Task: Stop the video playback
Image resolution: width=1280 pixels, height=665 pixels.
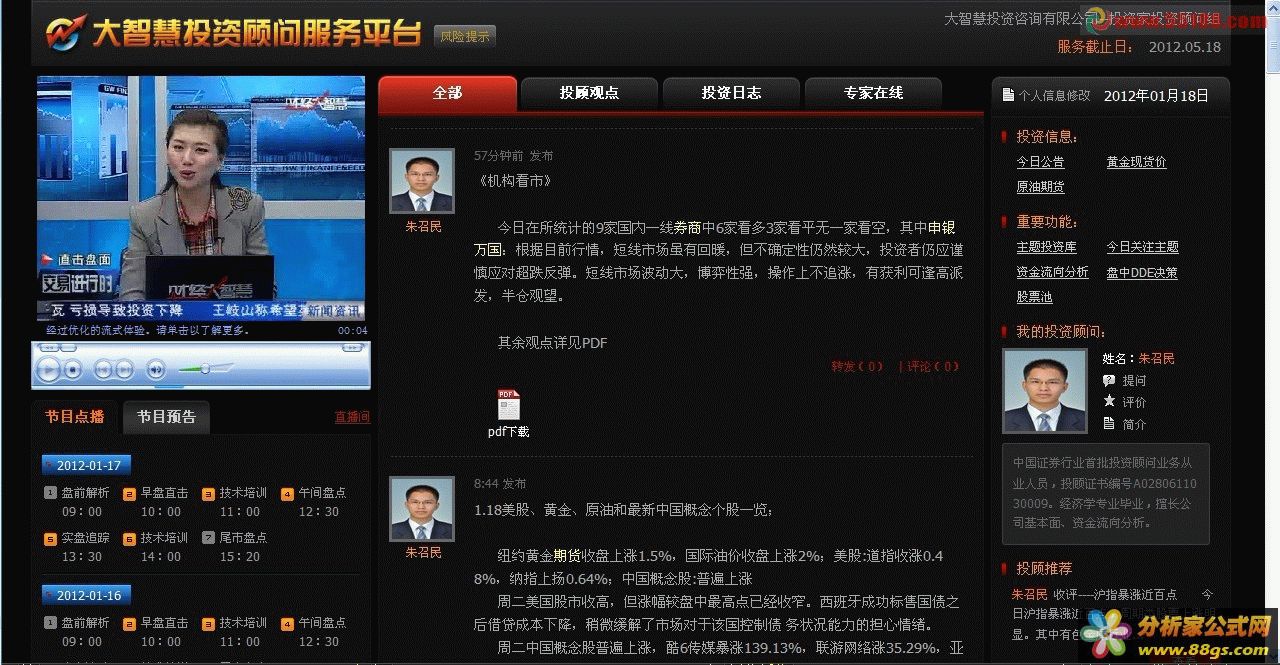Action: click(73, 370)
